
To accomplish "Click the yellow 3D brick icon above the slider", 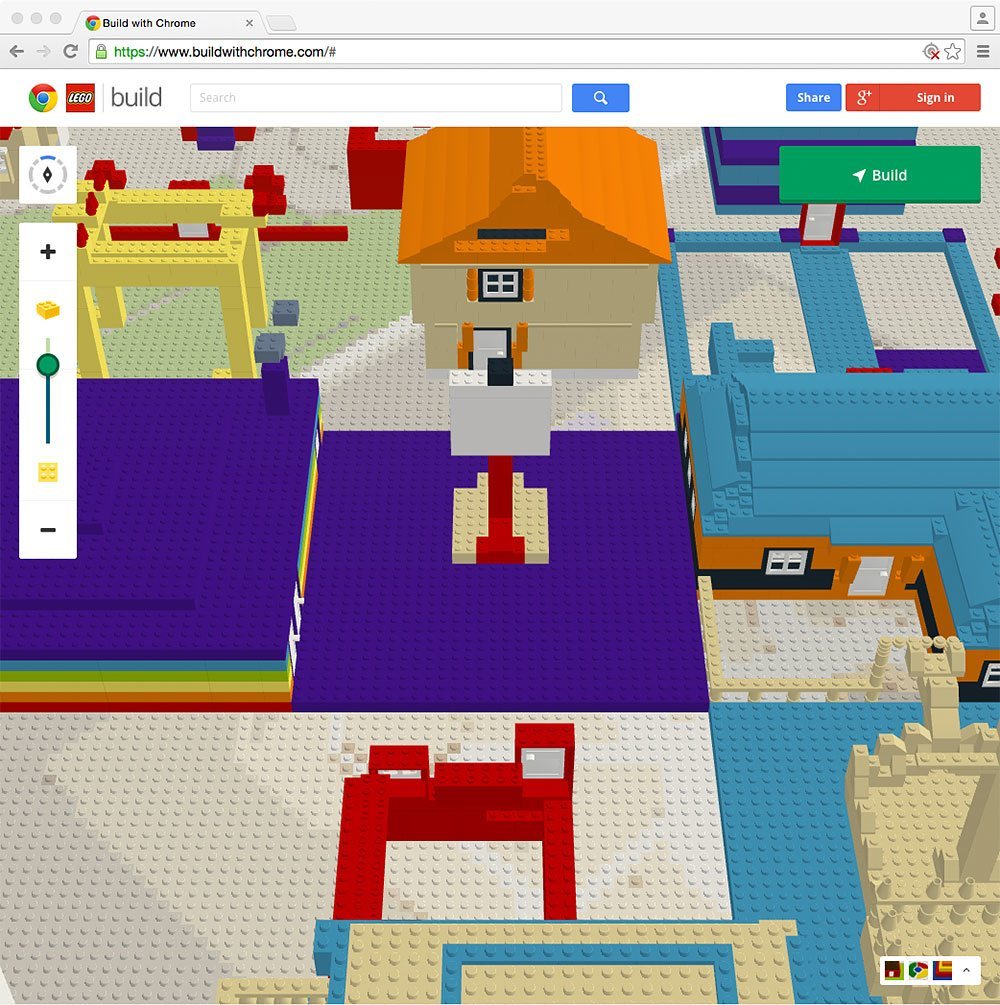I will point(48,310).
